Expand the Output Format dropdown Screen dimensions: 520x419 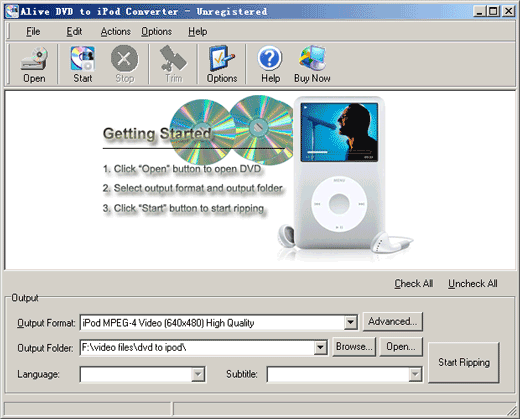point(350,322)
